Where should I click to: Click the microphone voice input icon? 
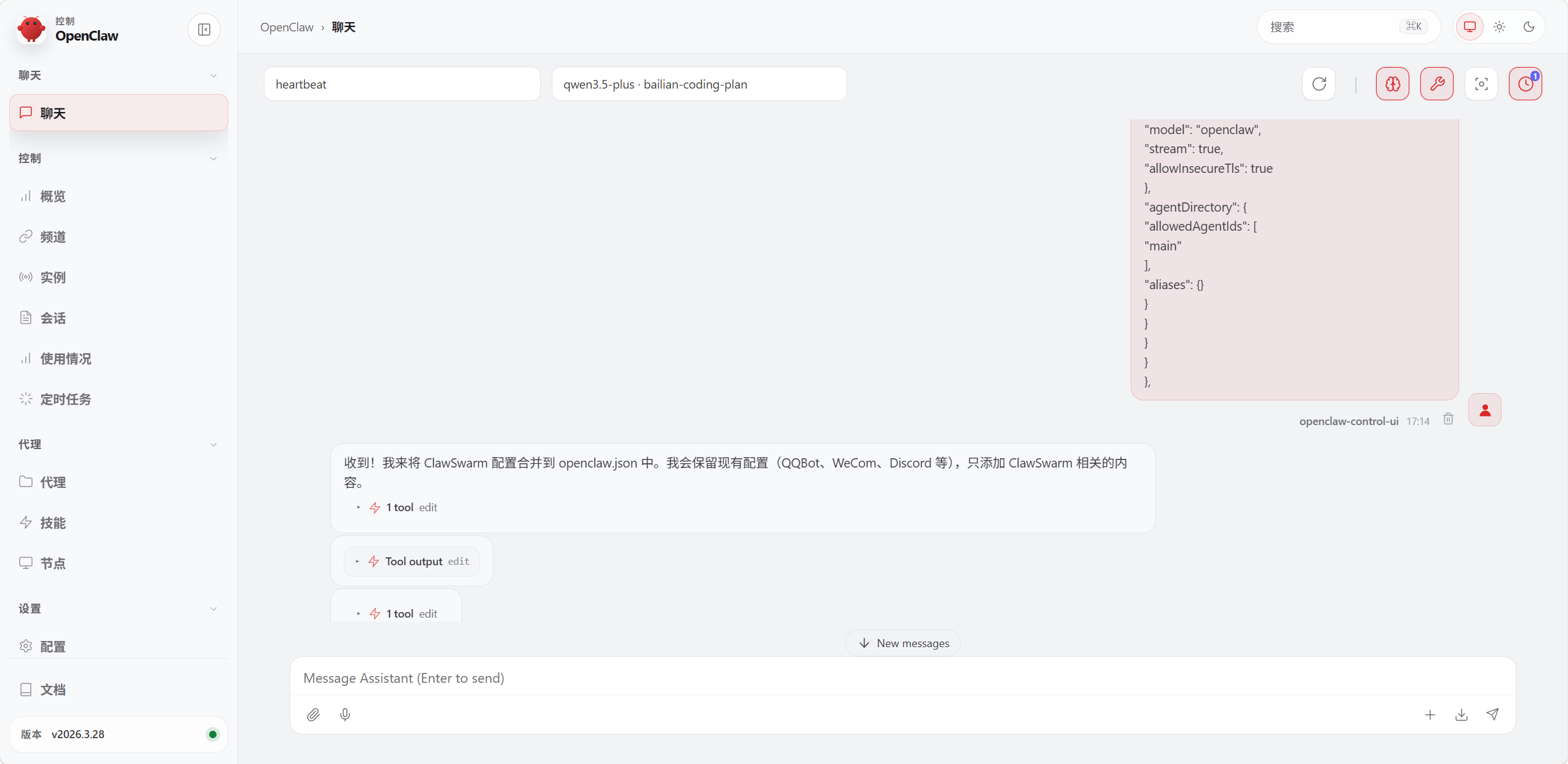[345, 715]
